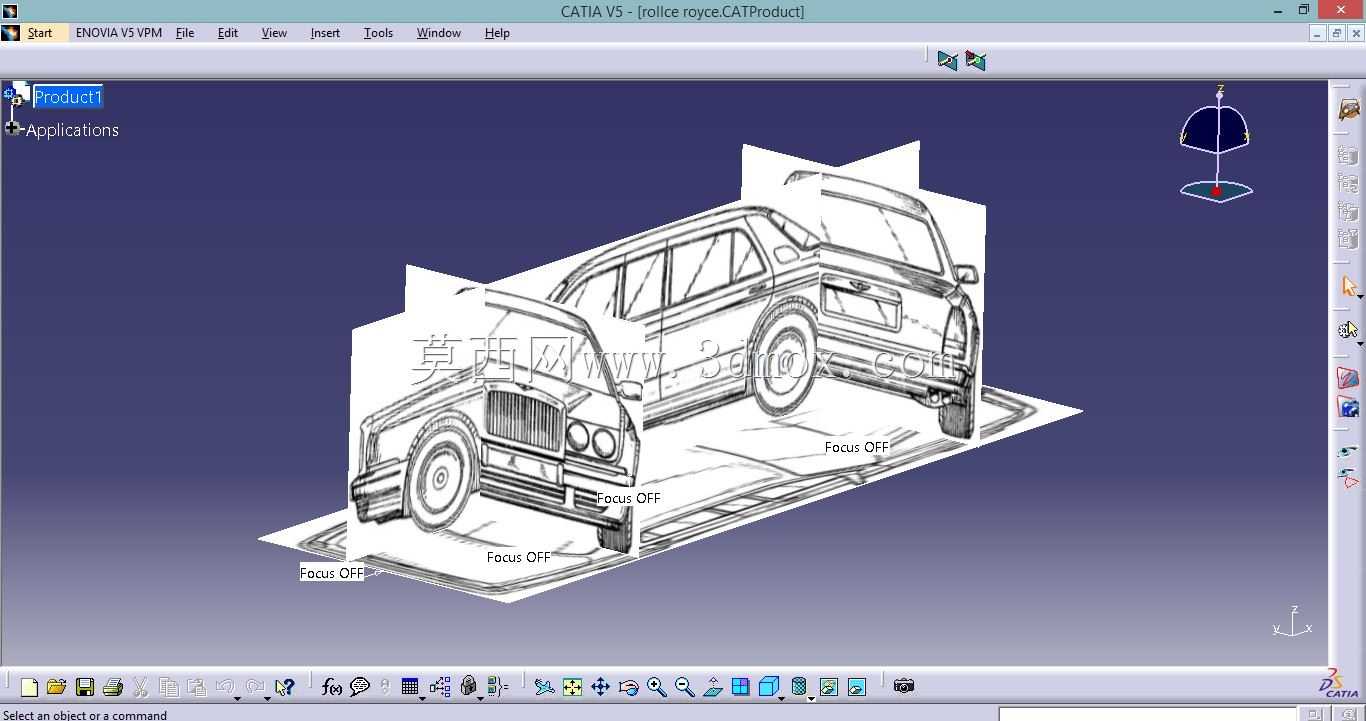This screenshot has height=721, width=1366.
Task: Select the orange arrow Select tool
Action: (1348, 287)
